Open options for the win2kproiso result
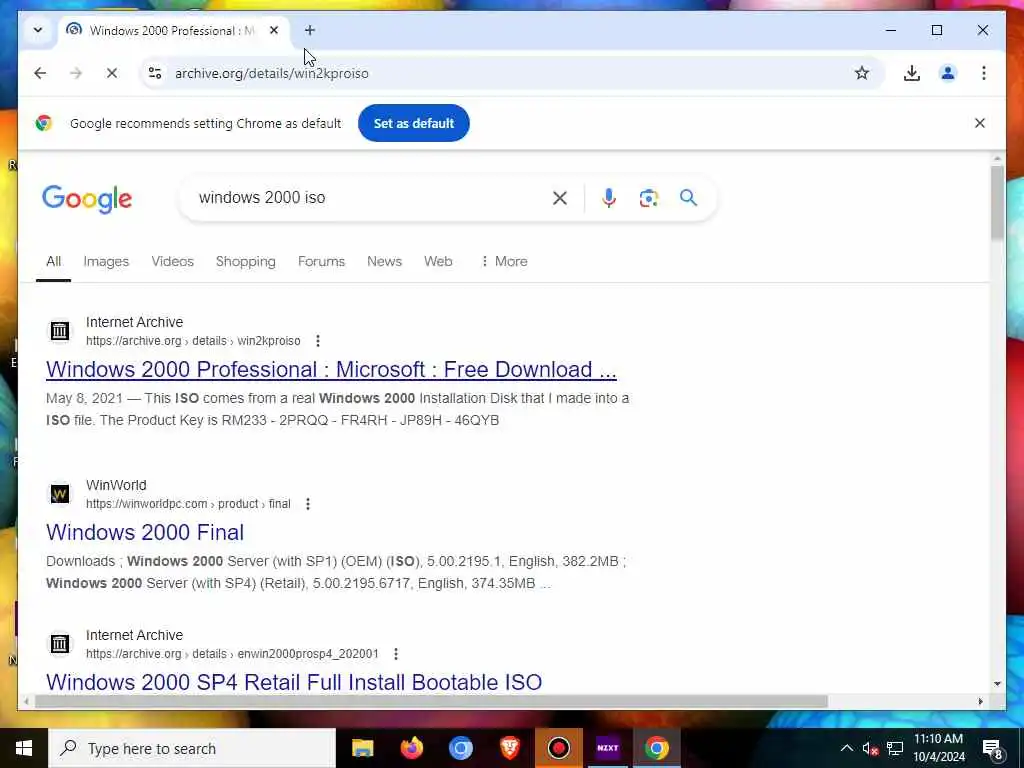This screenshot has height=768, width=1024. click(318, 341)
